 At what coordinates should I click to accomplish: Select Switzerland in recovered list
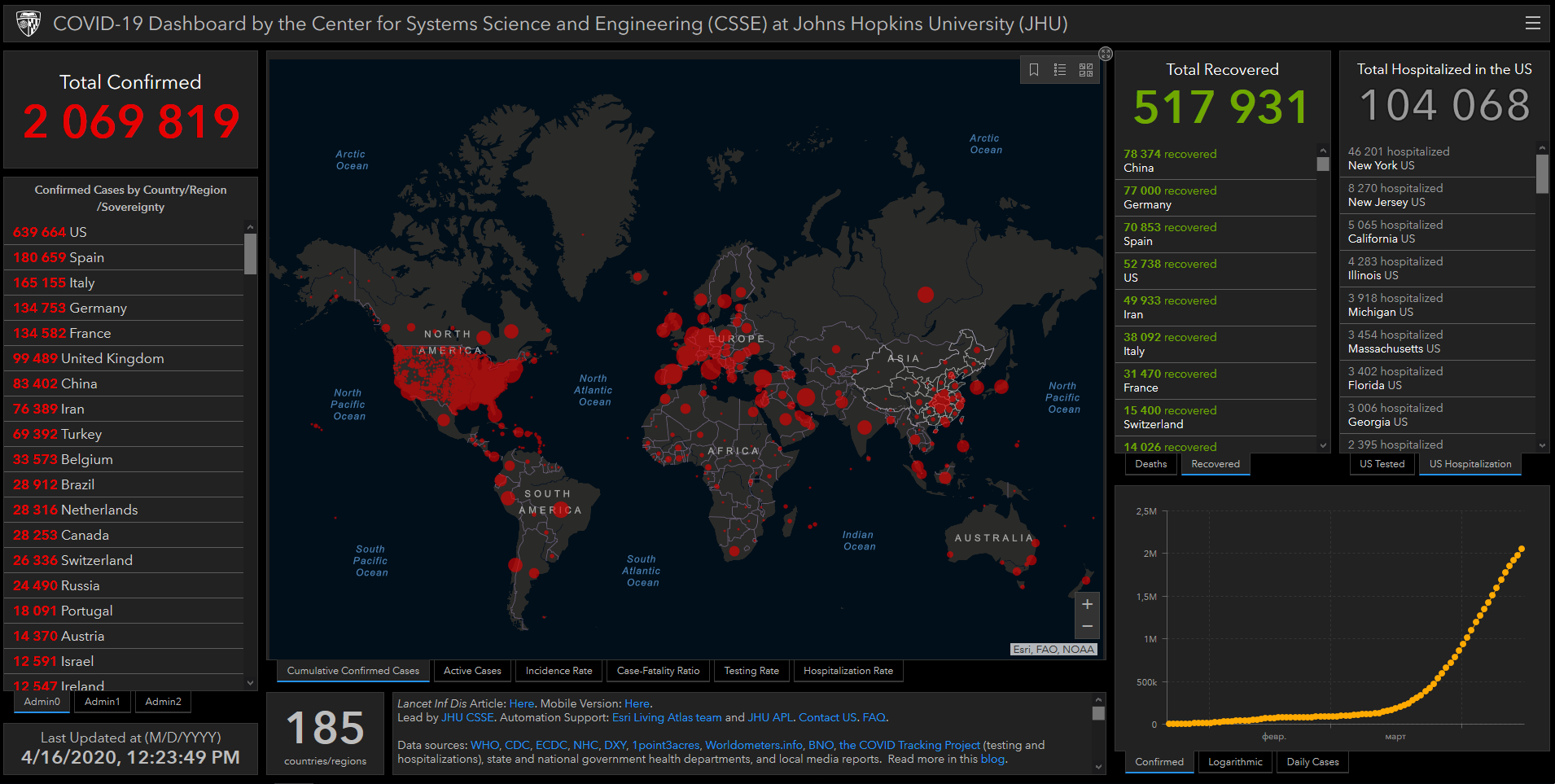1216,417
